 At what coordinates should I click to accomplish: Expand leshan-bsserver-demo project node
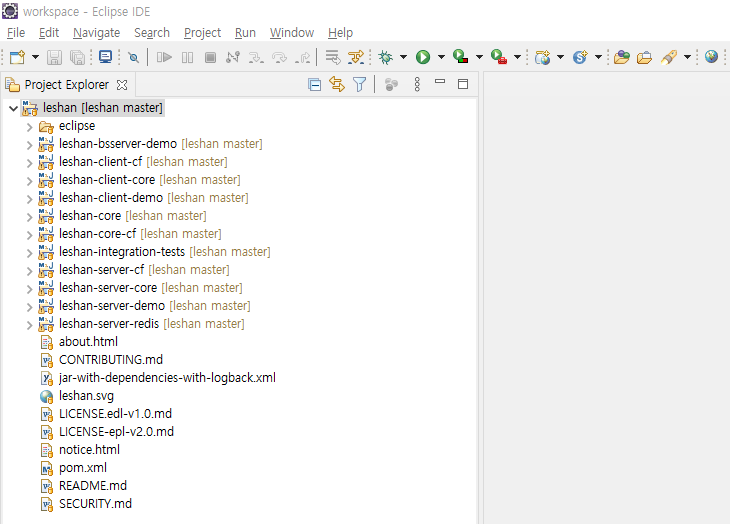(29, 145)
